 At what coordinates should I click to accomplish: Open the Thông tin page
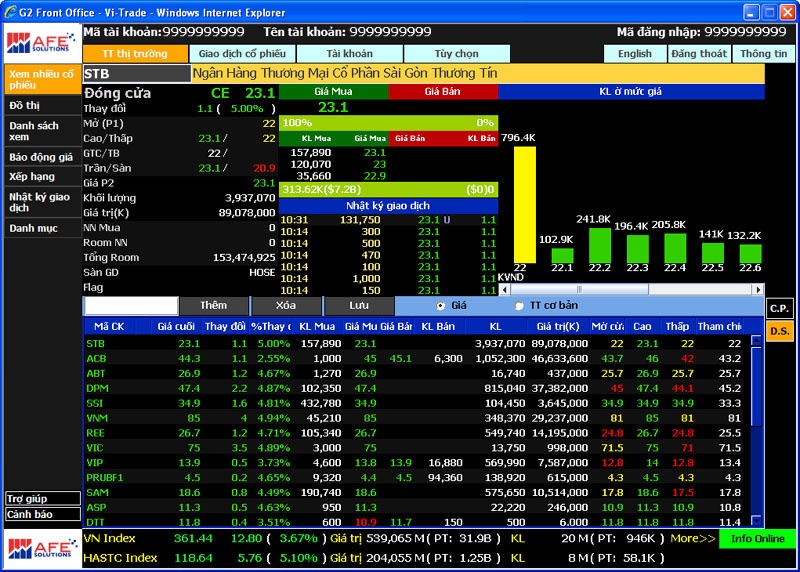pos(763,54)
